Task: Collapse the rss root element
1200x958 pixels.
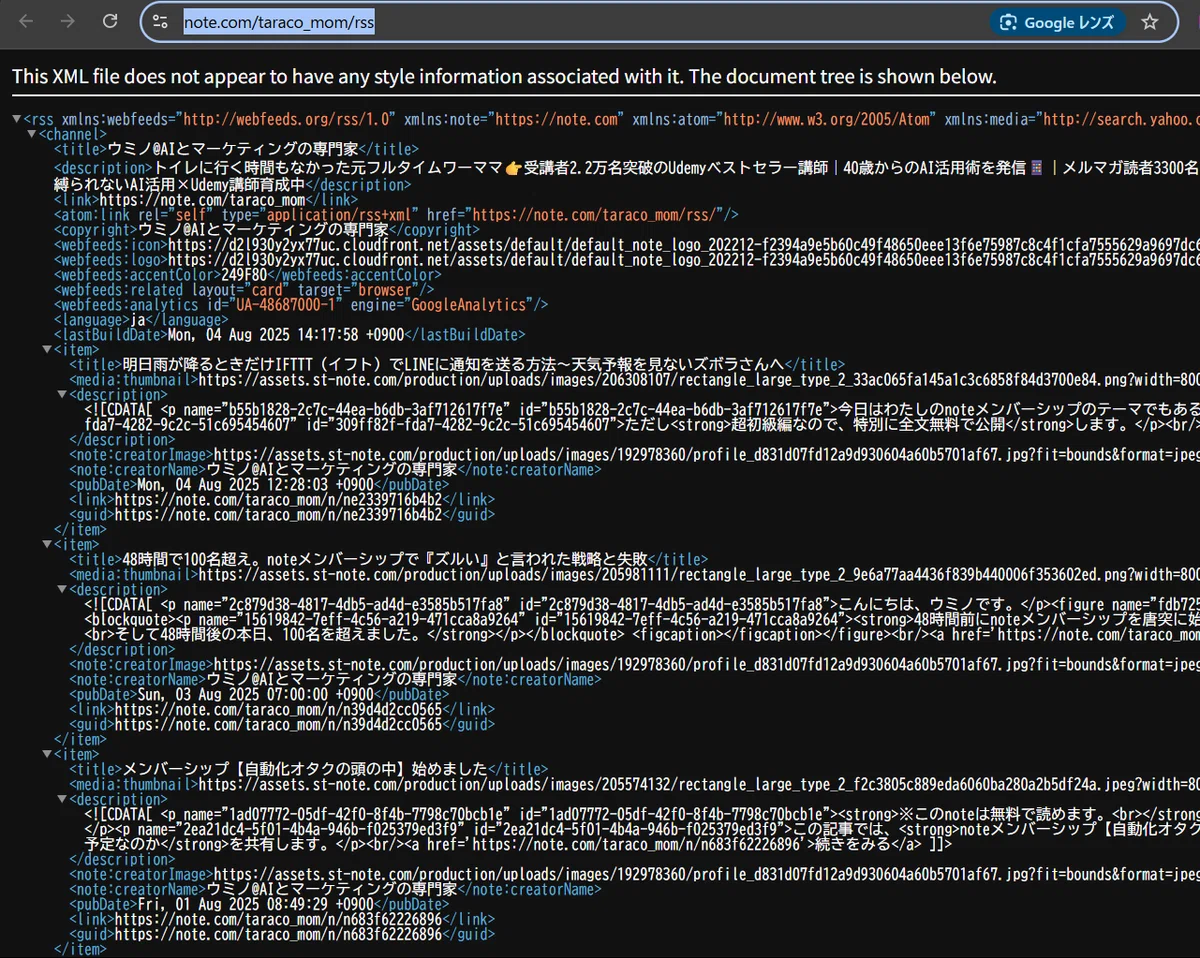Action: [16, 119]
